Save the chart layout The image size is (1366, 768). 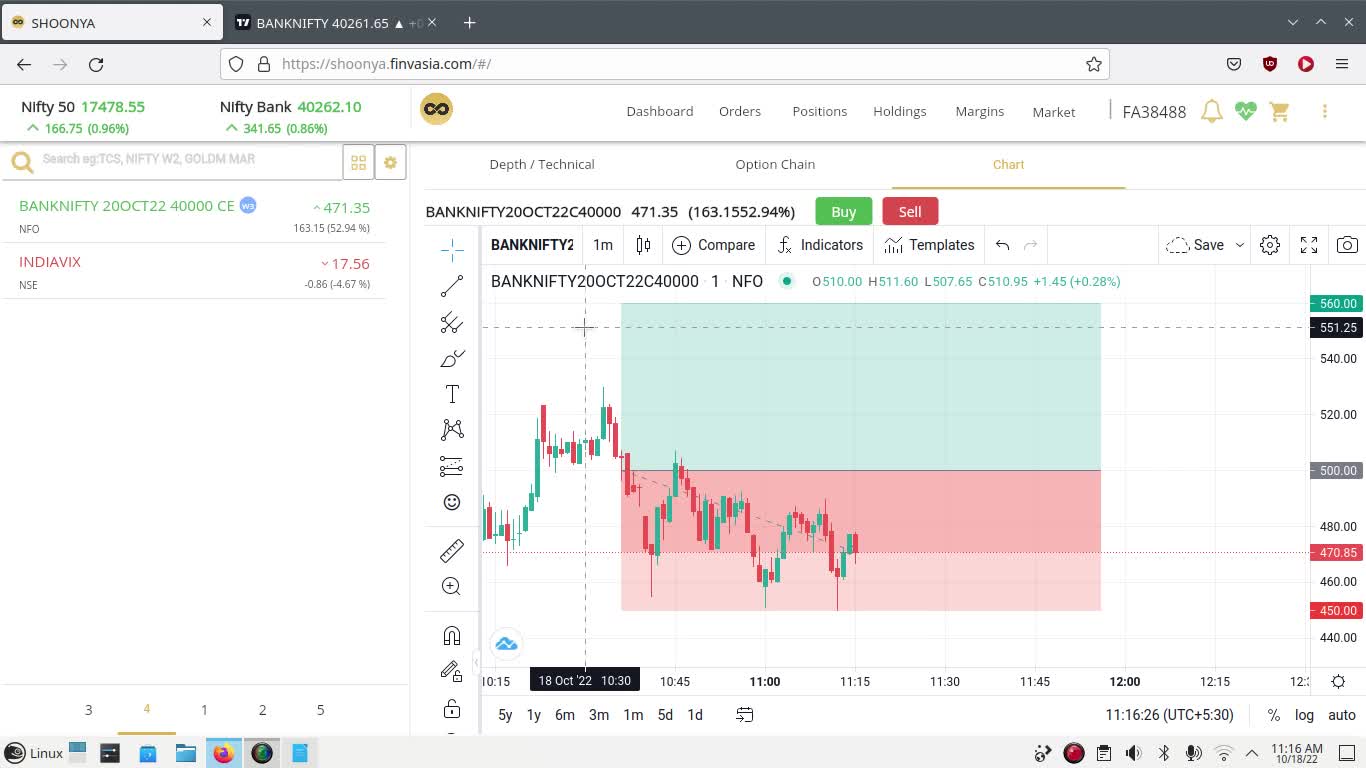[x=1195, y=245]
